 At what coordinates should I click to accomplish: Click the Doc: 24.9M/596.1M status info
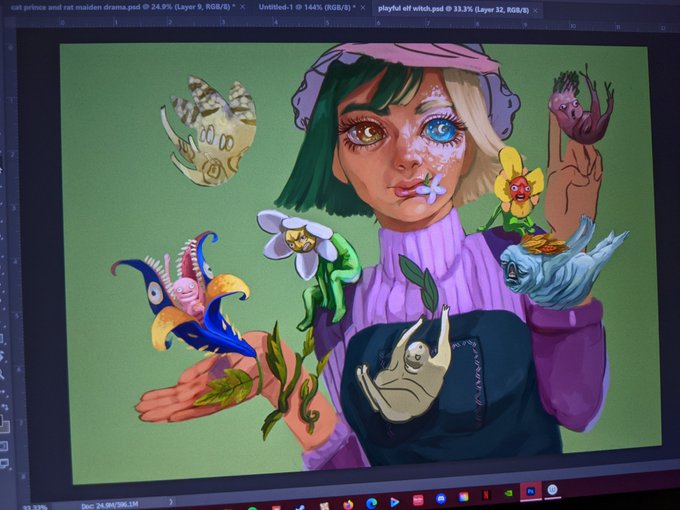[x=109, y=504]
